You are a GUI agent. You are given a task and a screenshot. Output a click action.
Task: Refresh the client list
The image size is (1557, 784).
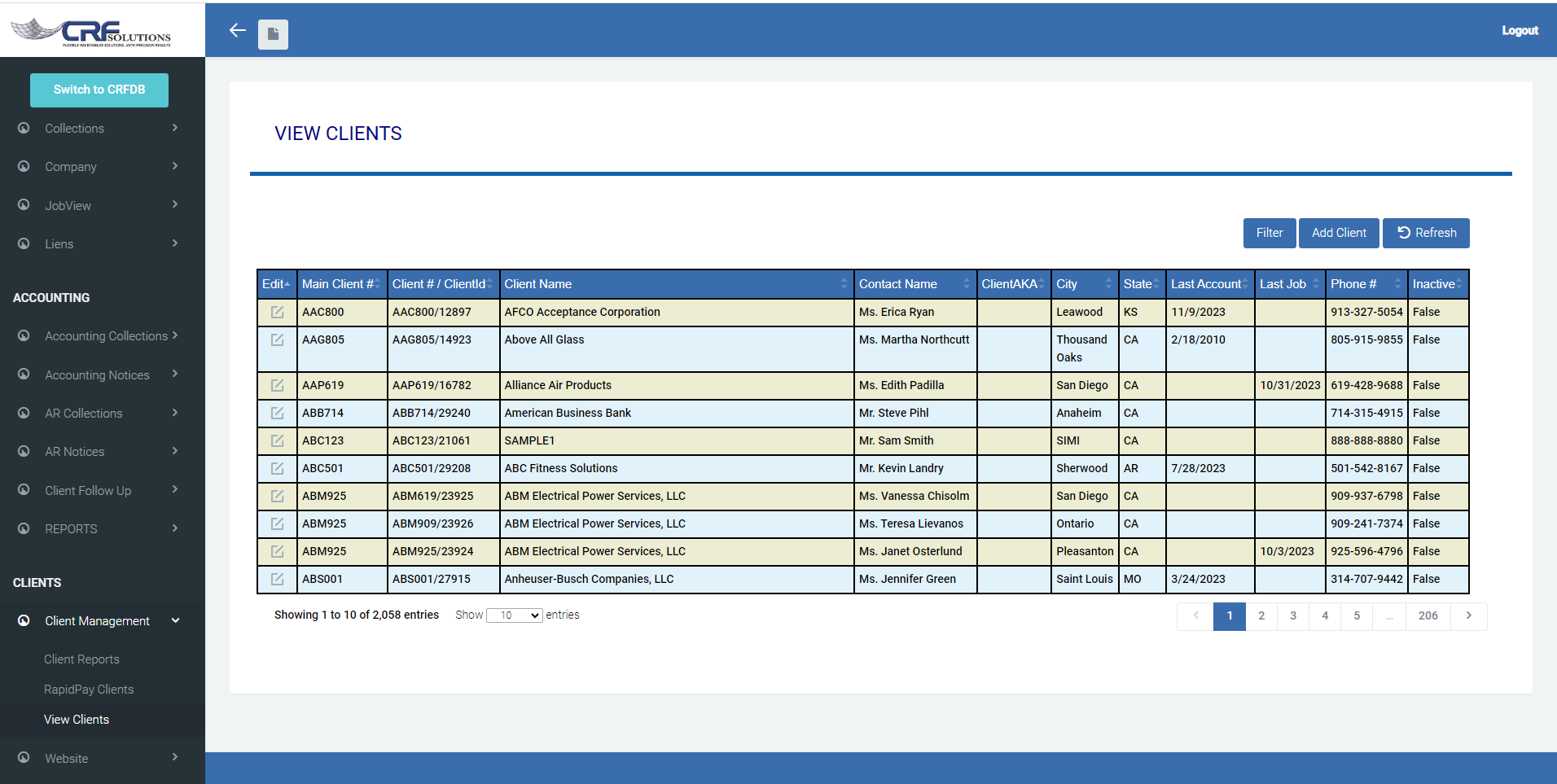pos(1426,233)
